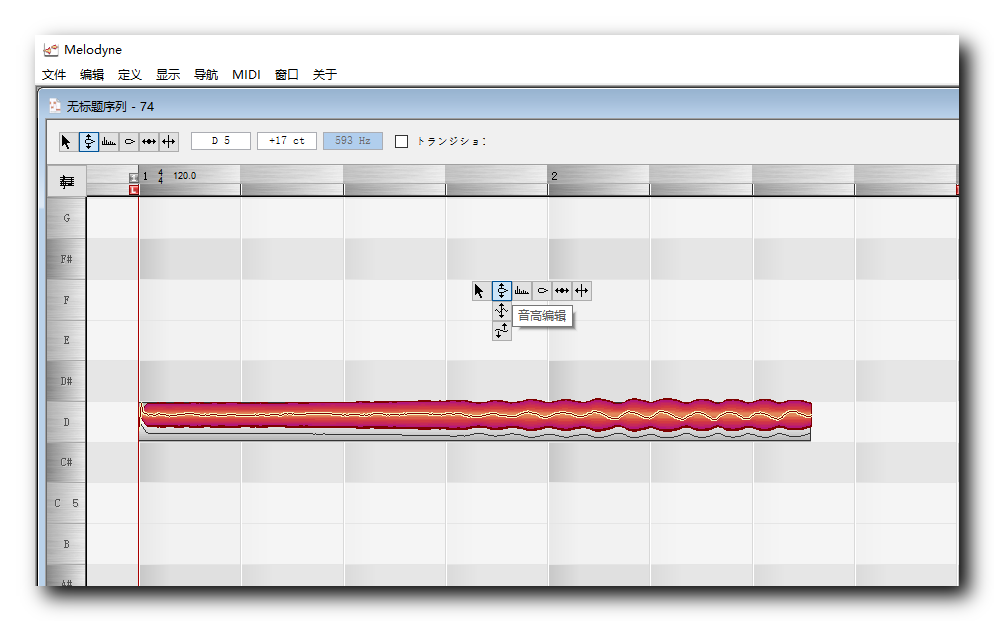The height and width of the screenshot is (621, 994).
Task: Click bar number 2 on the ruler
Action: coord(554,176)
